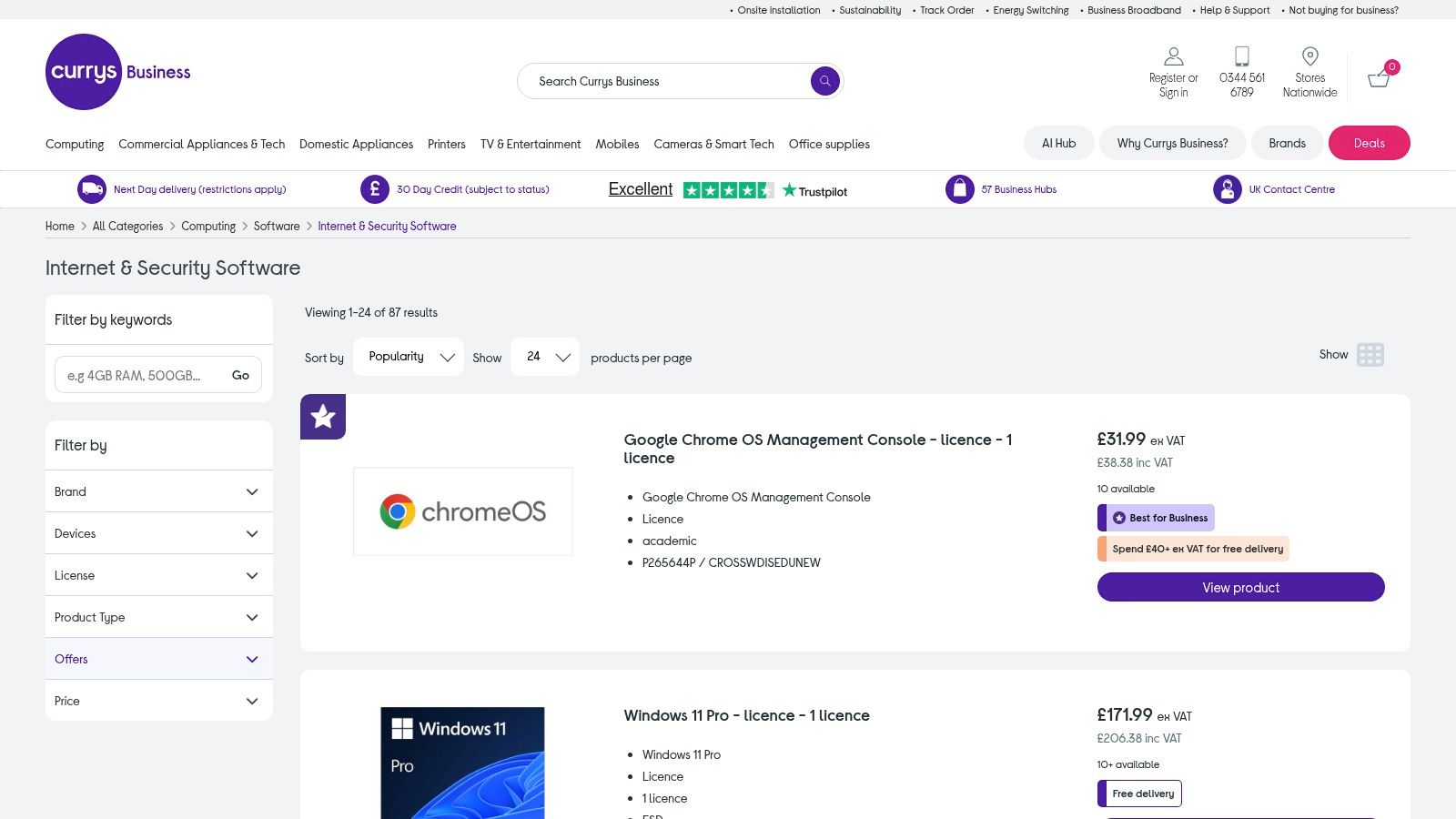
Task: Open the Sustainability link
Action: pyautogui.click(x=870, y=10)
